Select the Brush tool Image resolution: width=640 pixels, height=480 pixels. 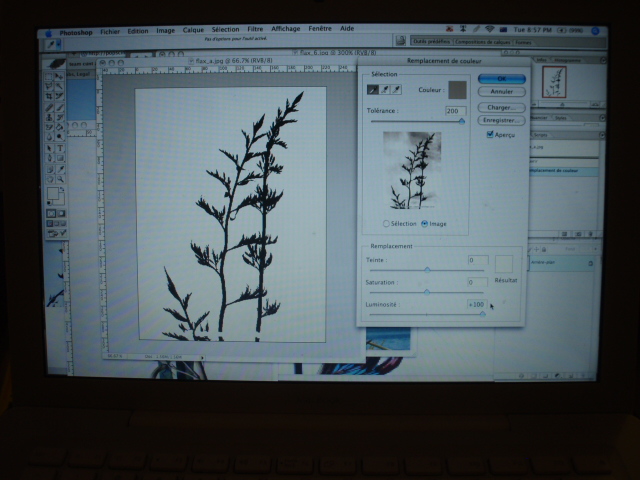click(60, 108)
